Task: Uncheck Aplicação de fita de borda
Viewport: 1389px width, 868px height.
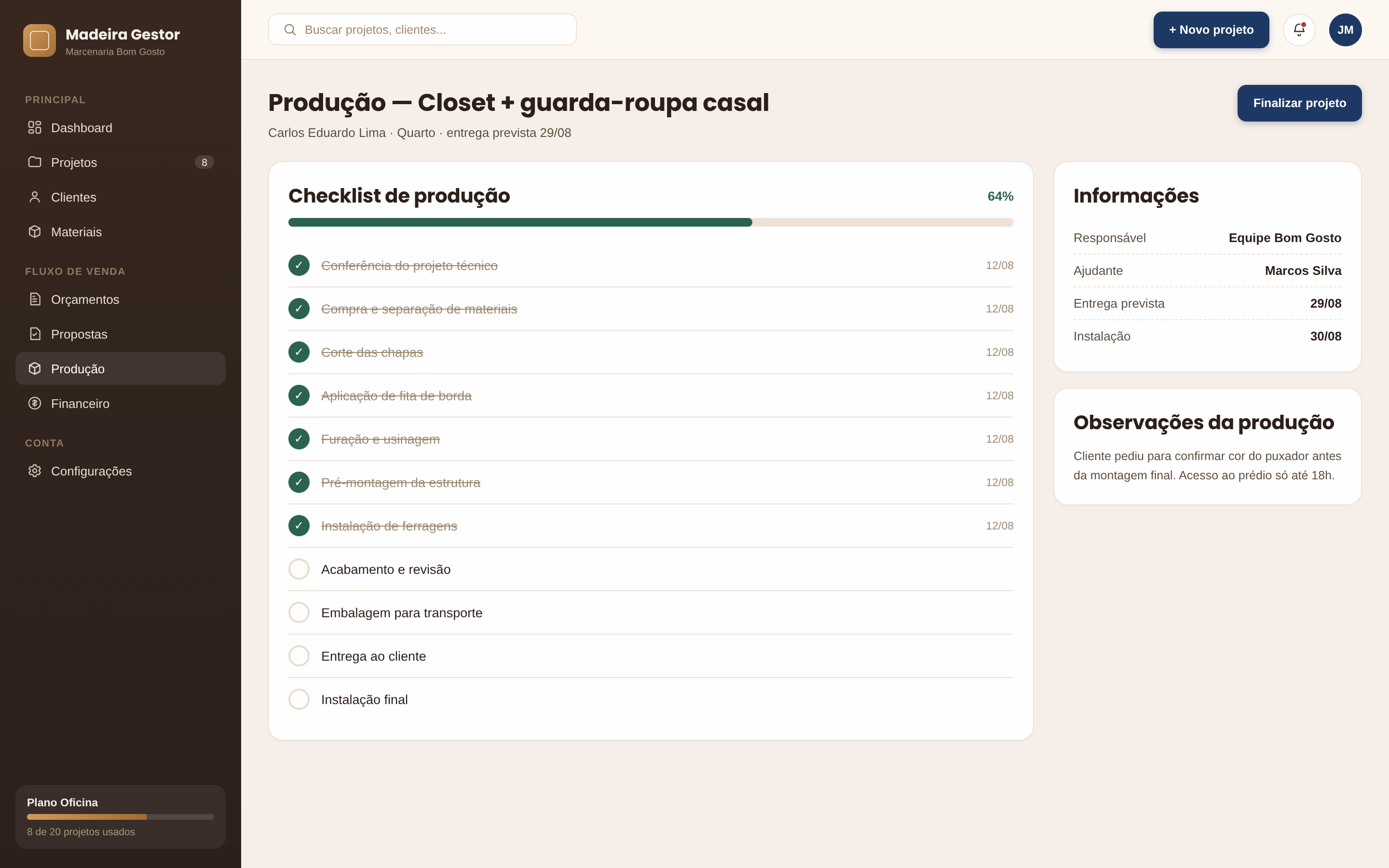Action: (299, 395)
